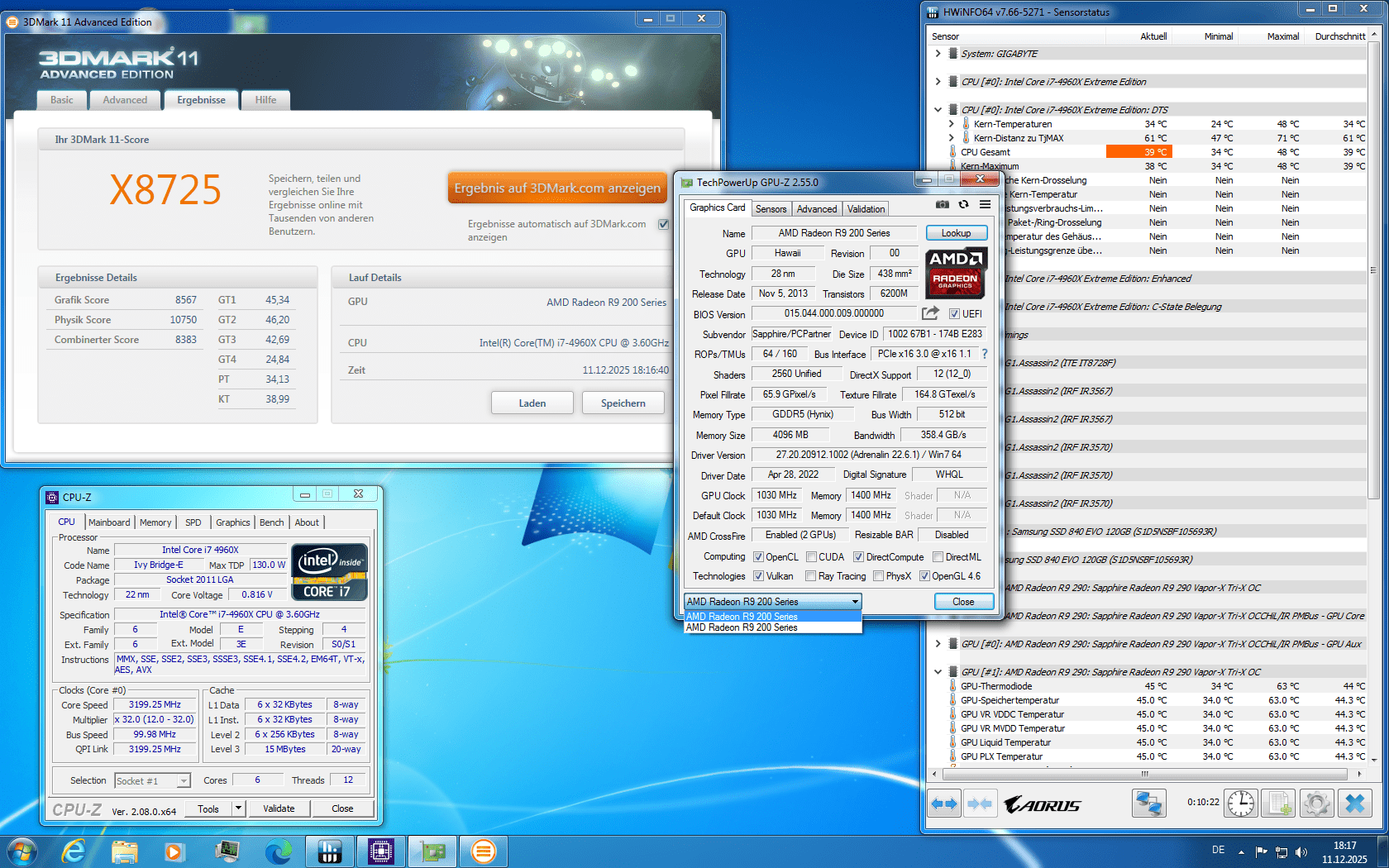Viewport: 1389px width, 868px height.
Task: Capture a screenshot with GPU-Z's camera icon
Action: coord(942,204)
